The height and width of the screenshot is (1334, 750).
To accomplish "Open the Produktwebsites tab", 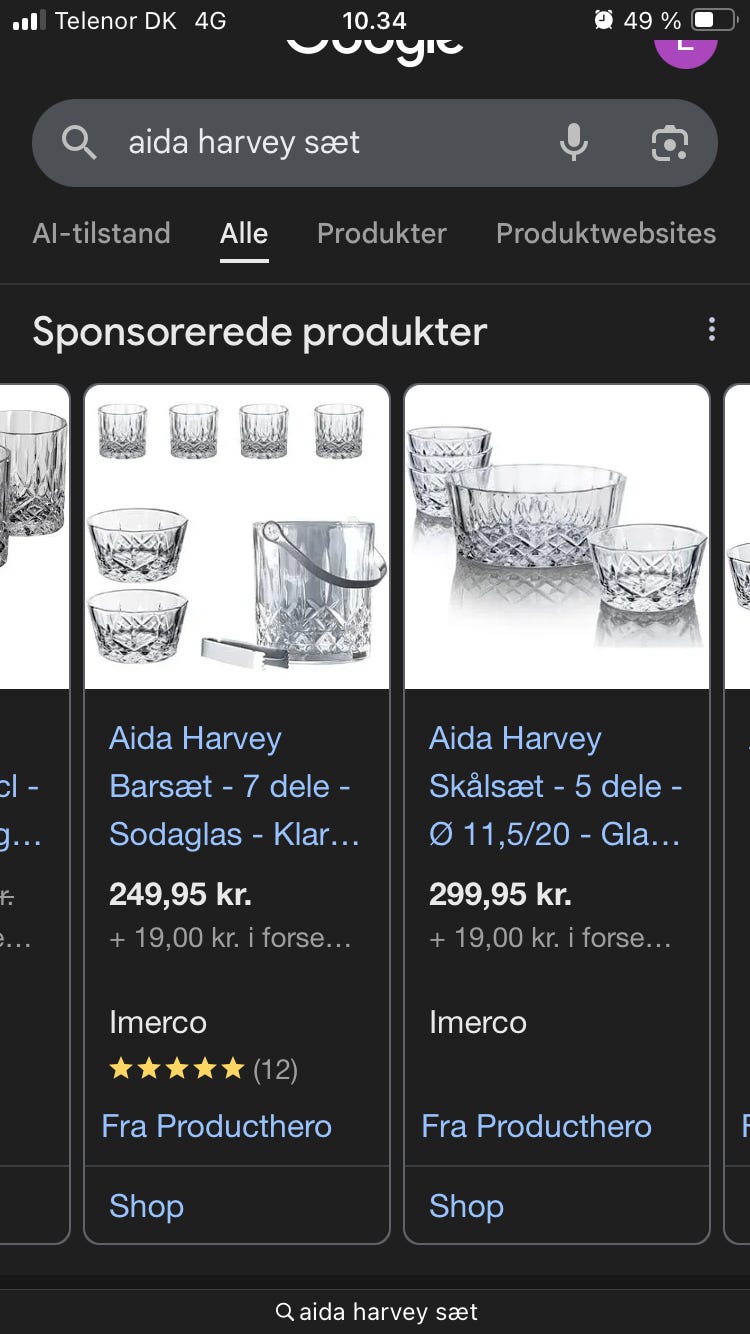I will pyautogui.click(x=605, y=234).
